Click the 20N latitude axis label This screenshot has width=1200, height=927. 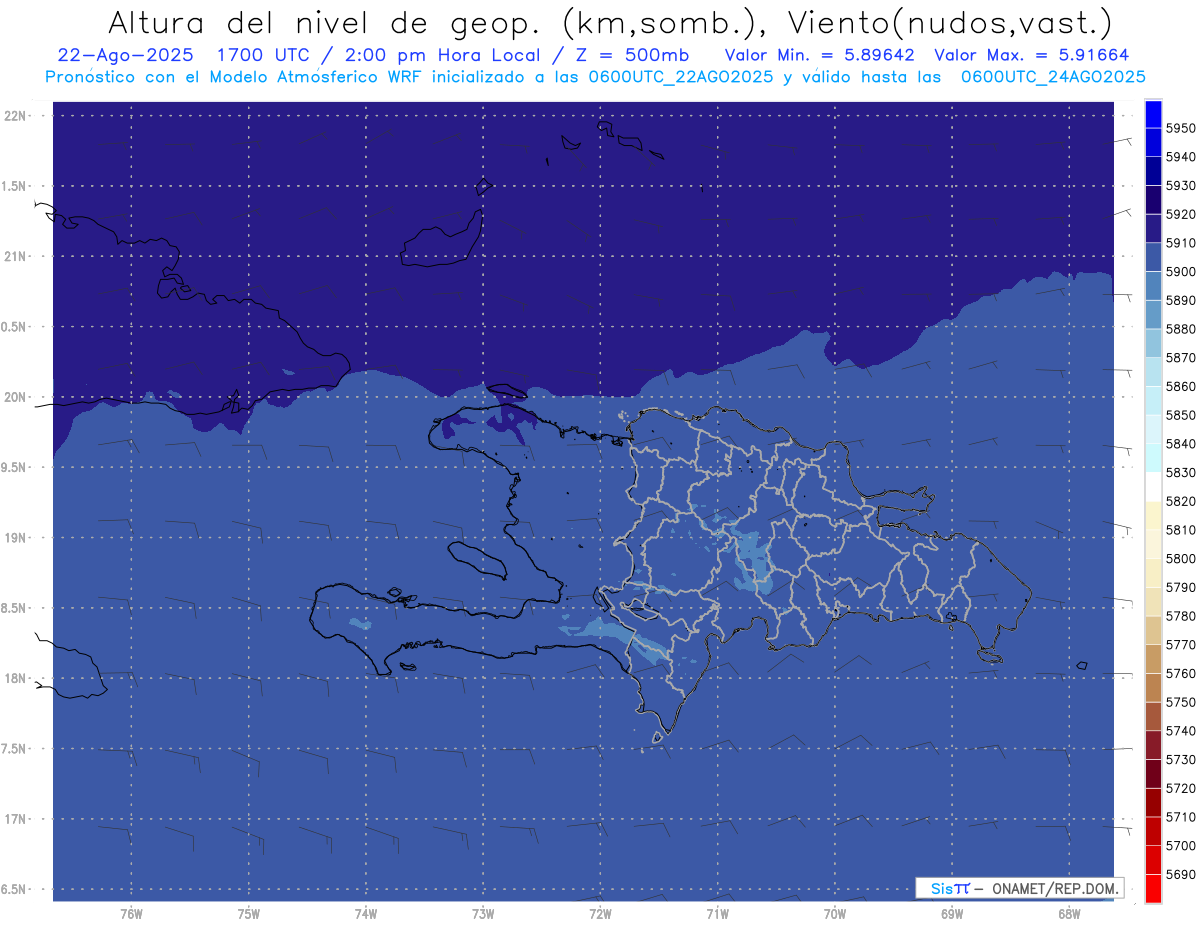pos(15,397)
